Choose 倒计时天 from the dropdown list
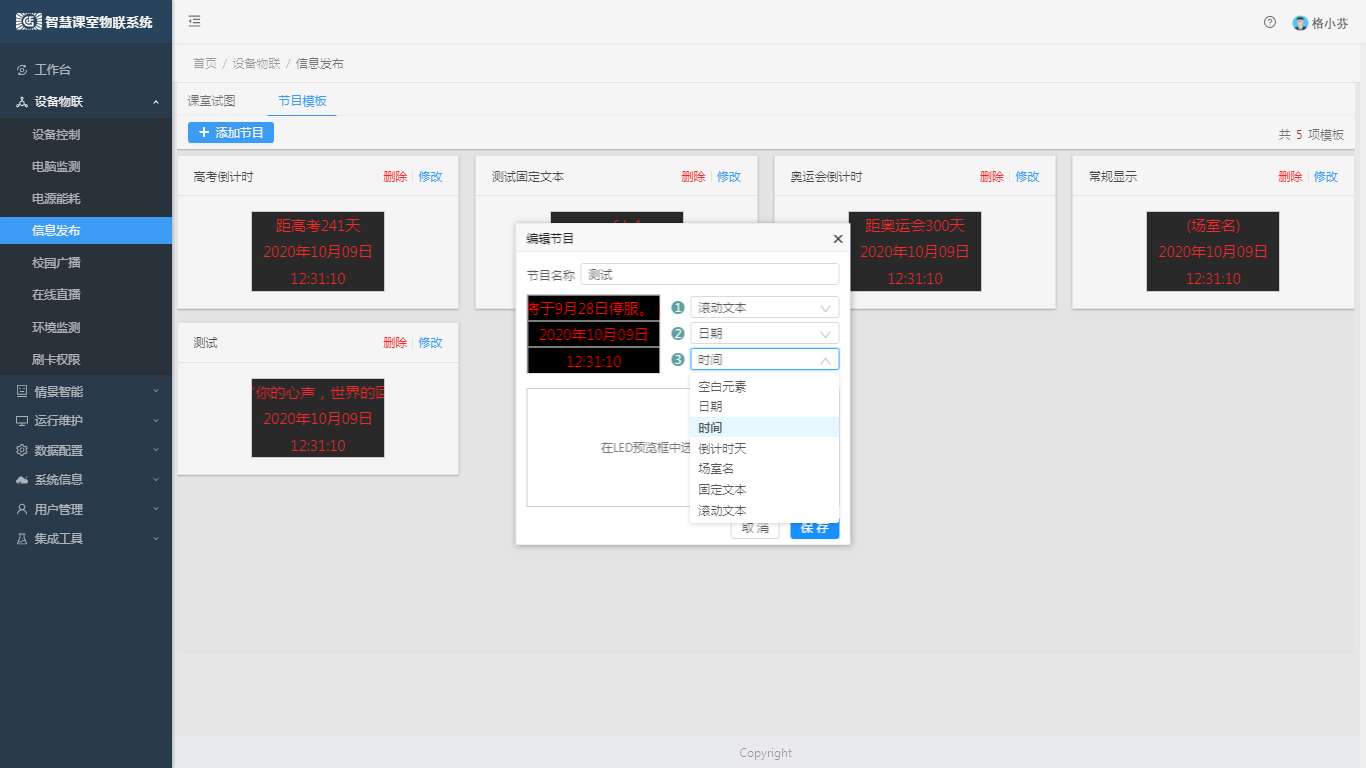 coord(722,448)
